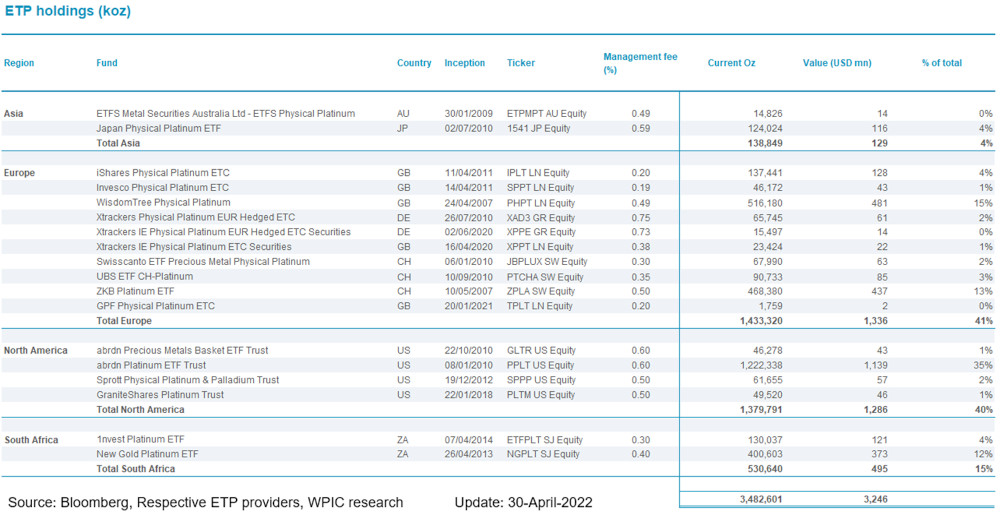
Task: Select the Total Europe row label
Action: 124,321
